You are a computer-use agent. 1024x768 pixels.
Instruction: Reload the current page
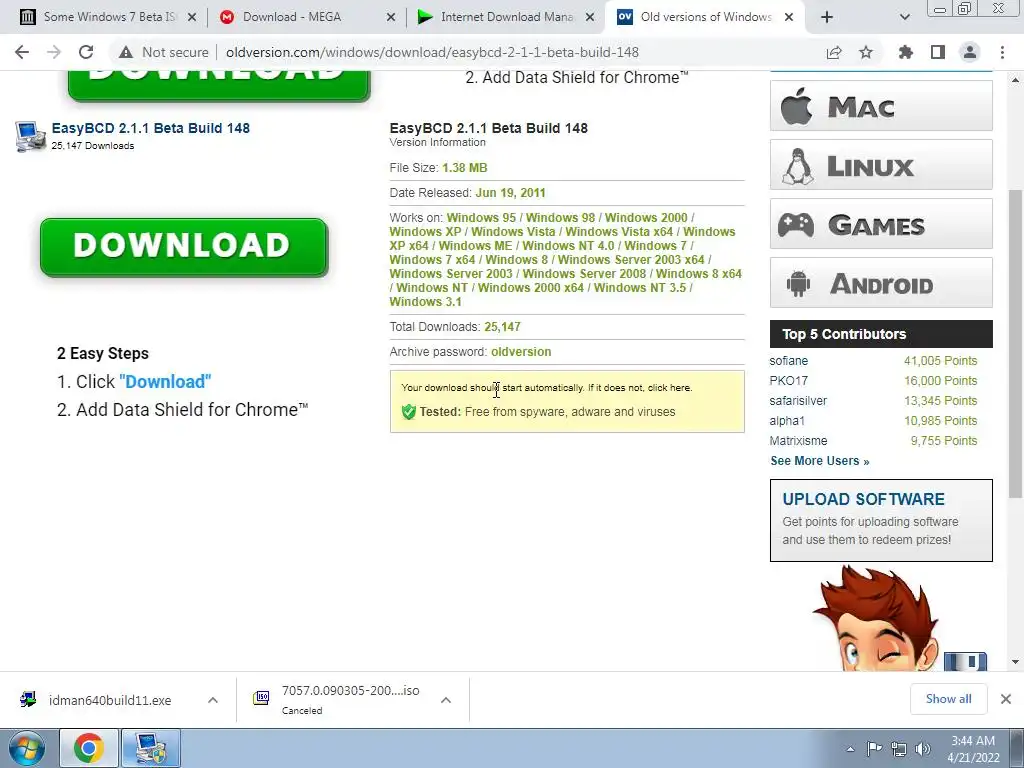click(x=86, y=52)
